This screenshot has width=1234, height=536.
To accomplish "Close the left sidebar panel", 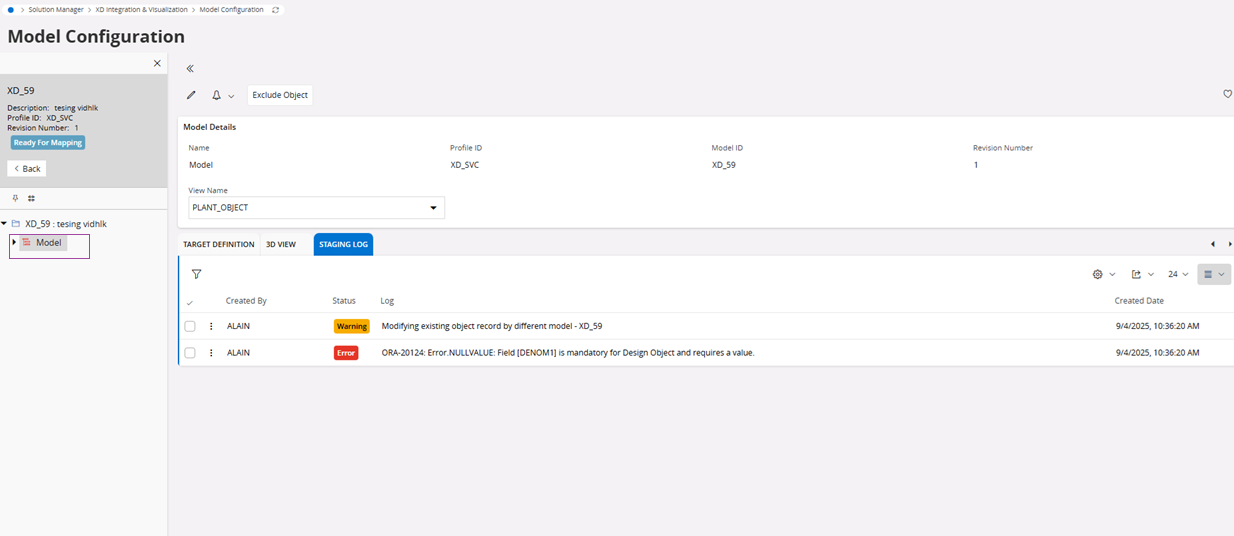I will click(157, 63).
